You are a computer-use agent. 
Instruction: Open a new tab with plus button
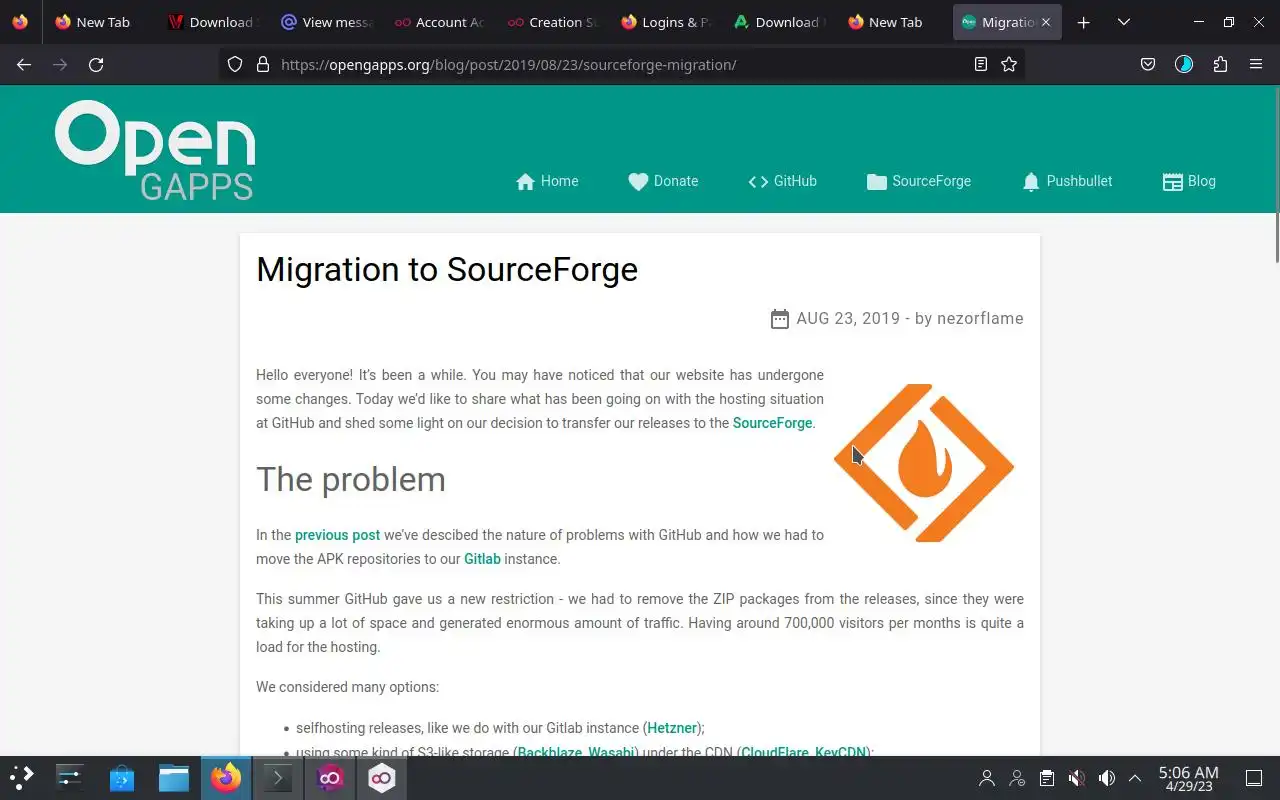pyautogui.click(x=1083, y=22)
